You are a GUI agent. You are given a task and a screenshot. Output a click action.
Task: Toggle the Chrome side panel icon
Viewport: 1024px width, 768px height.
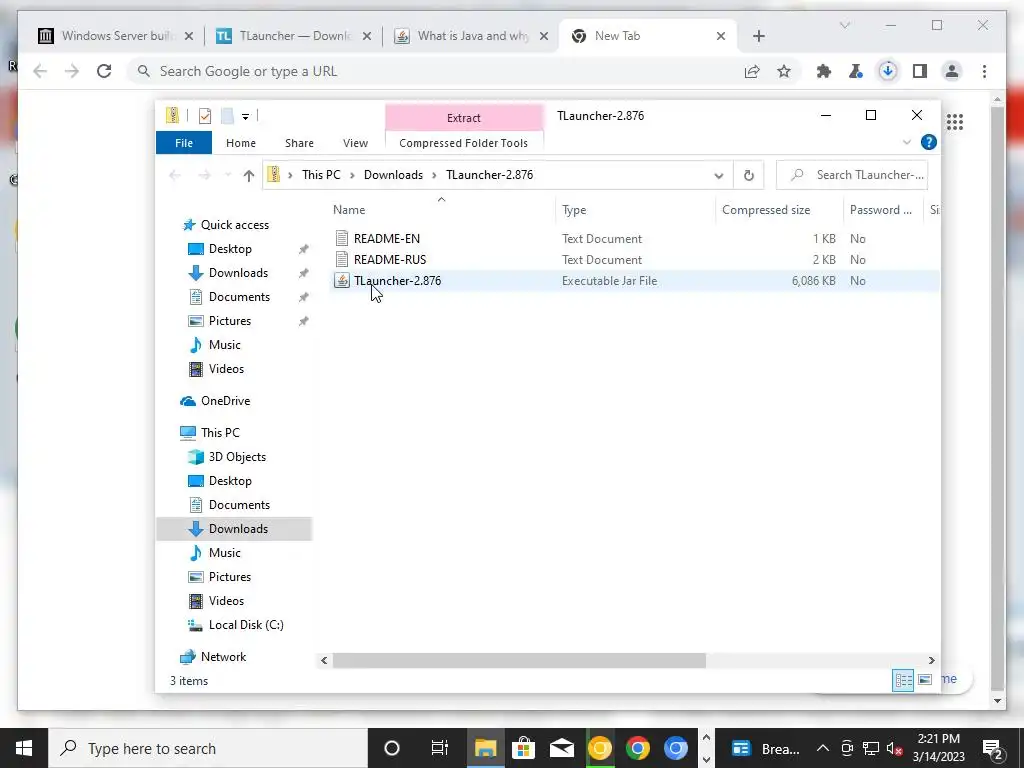point(920,71)
